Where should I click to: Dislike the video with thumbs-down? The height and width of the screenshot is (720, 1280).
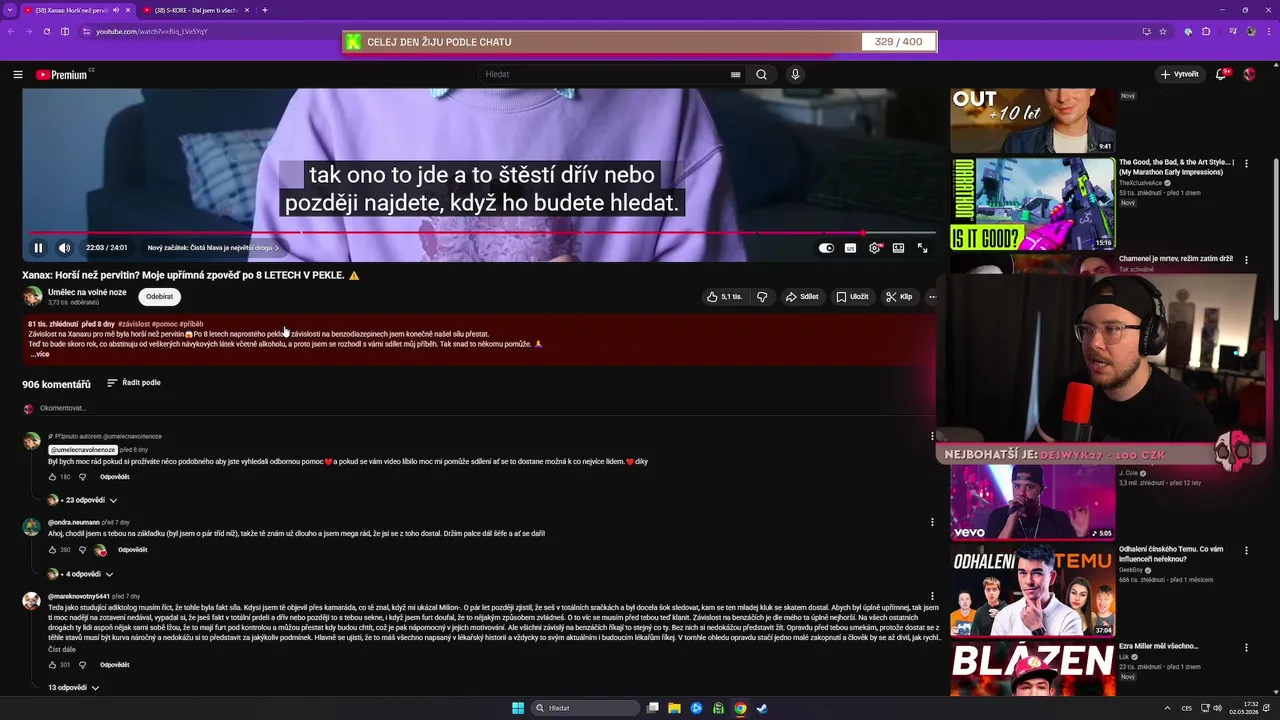tap(762, 297)
